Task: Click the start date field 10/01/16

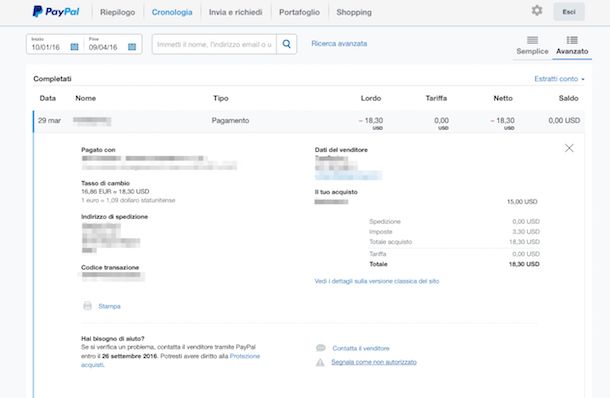Action: (46, 47)
